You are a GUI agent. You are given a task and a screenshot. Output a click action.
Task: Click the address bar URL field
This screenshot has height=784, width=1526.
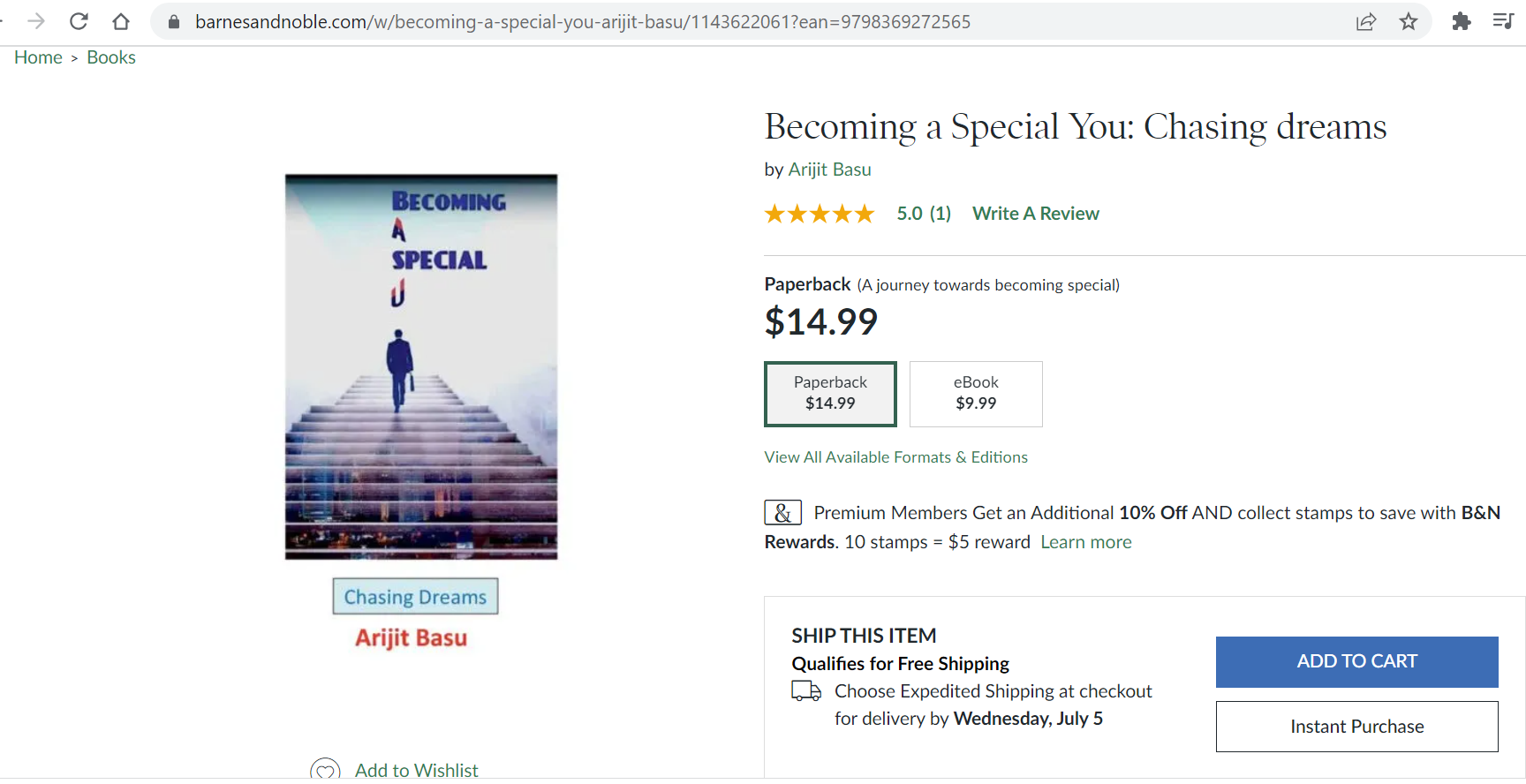(583, 22)
